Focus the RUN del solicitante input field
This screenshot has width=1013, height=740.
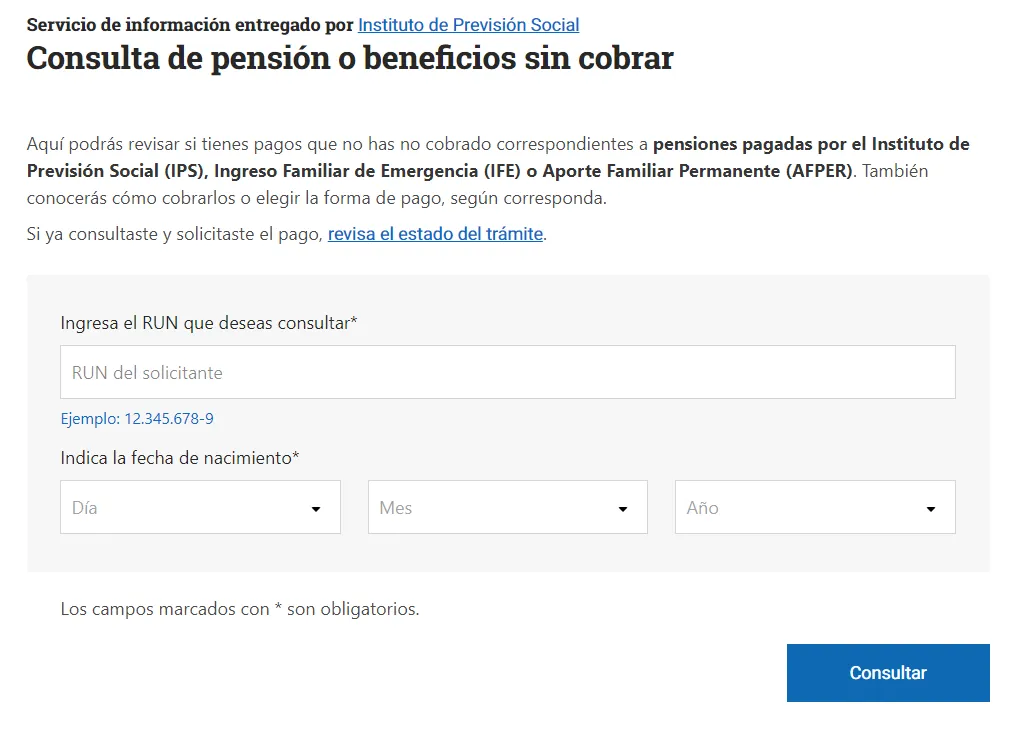(507, 373)
